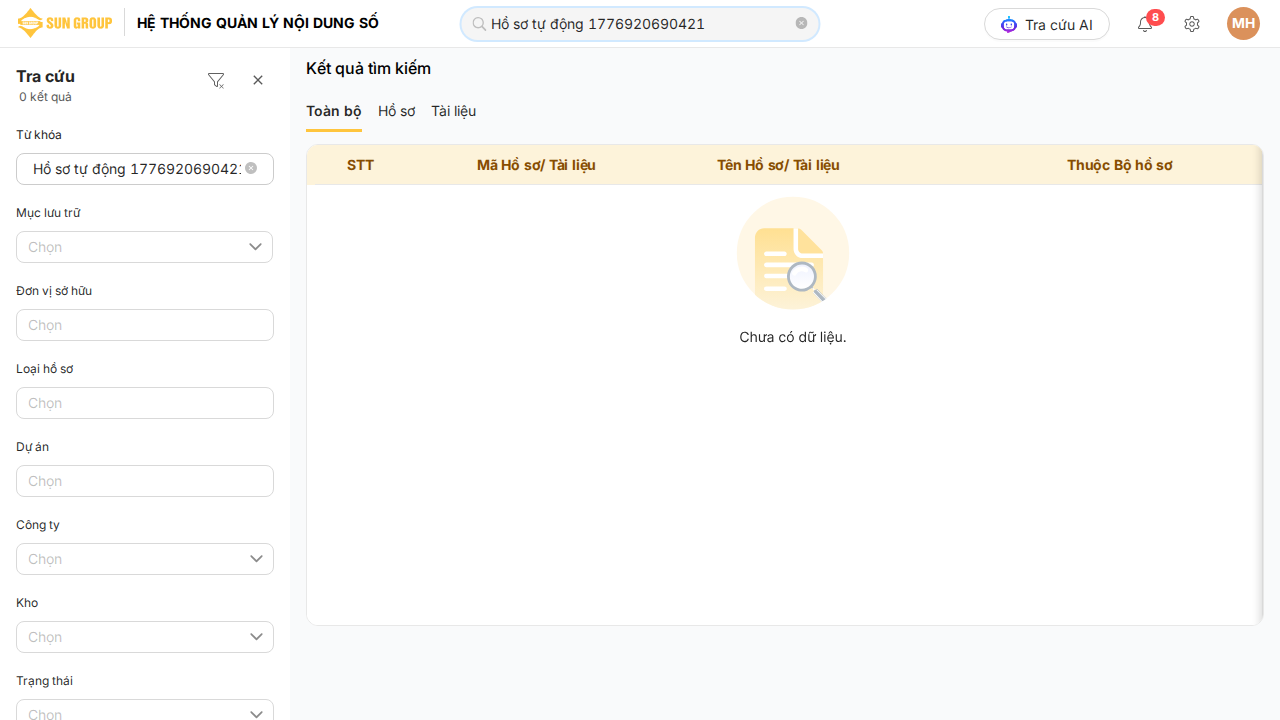Reset filters with the funnel icon
The height and width of the screenshot is (720, 1280).
click(216, 81)
